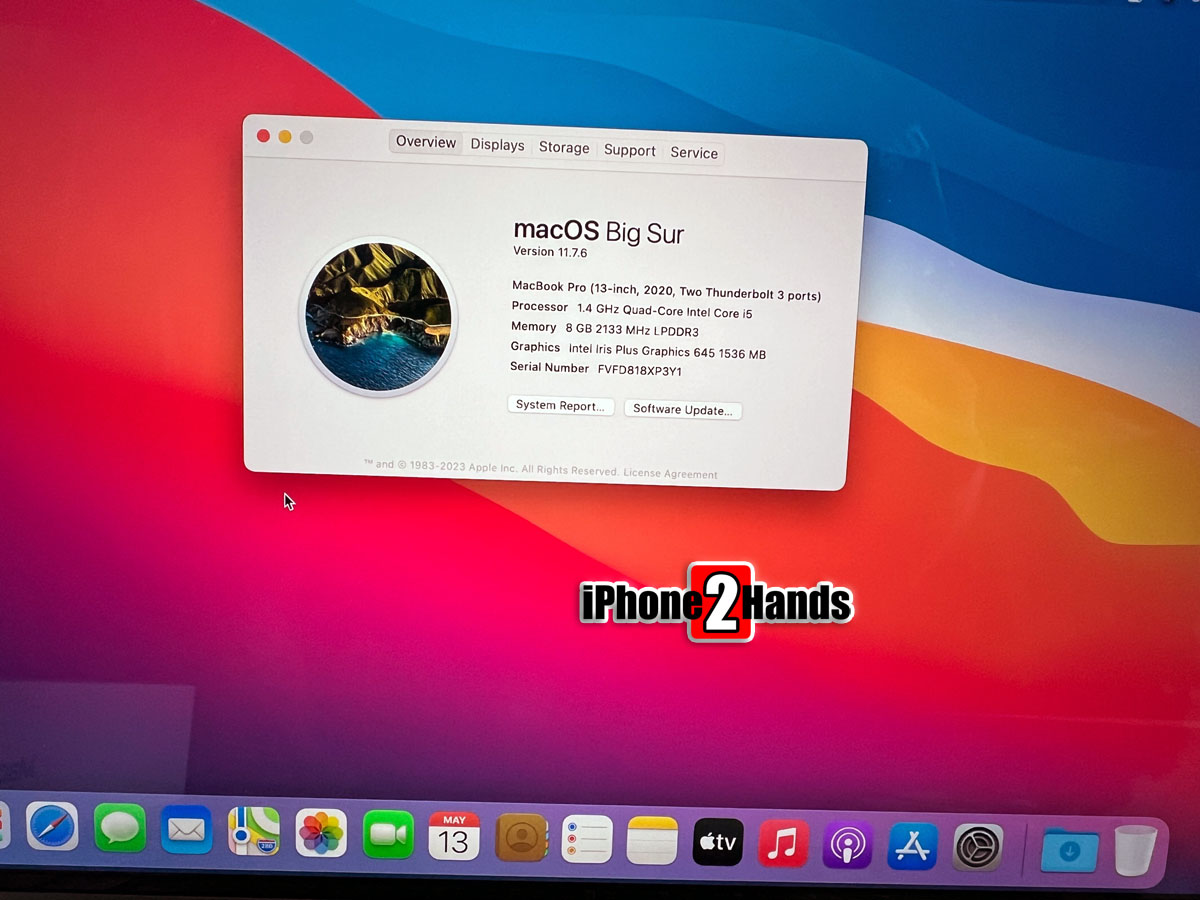1200x900 pixels.
Task: Click the 1.4 GHz Quad-Core processor value
Action: pos(664,311)
